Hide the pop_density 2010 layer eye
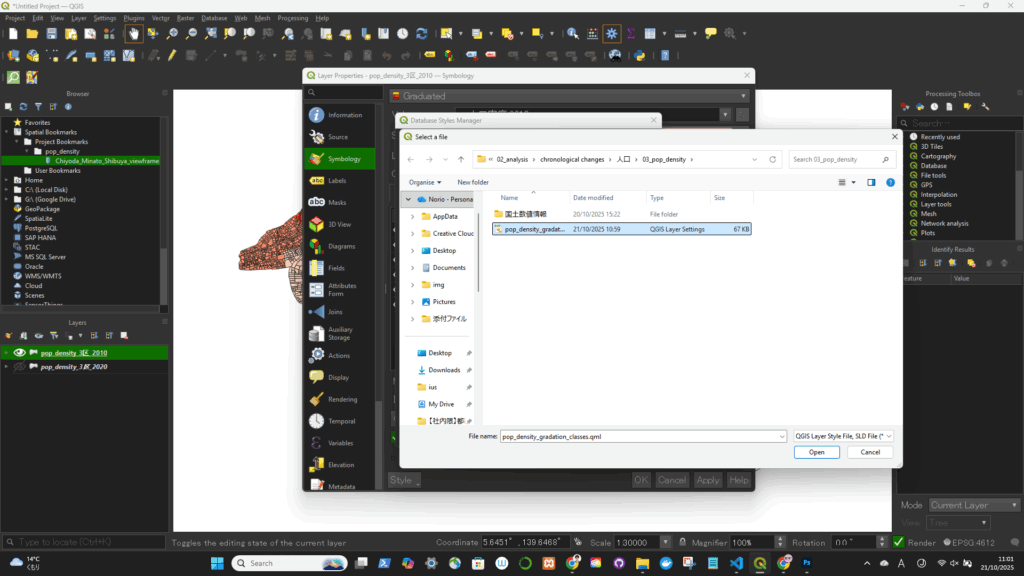This screenshot has width=1024, height=576. pos(19,353)
